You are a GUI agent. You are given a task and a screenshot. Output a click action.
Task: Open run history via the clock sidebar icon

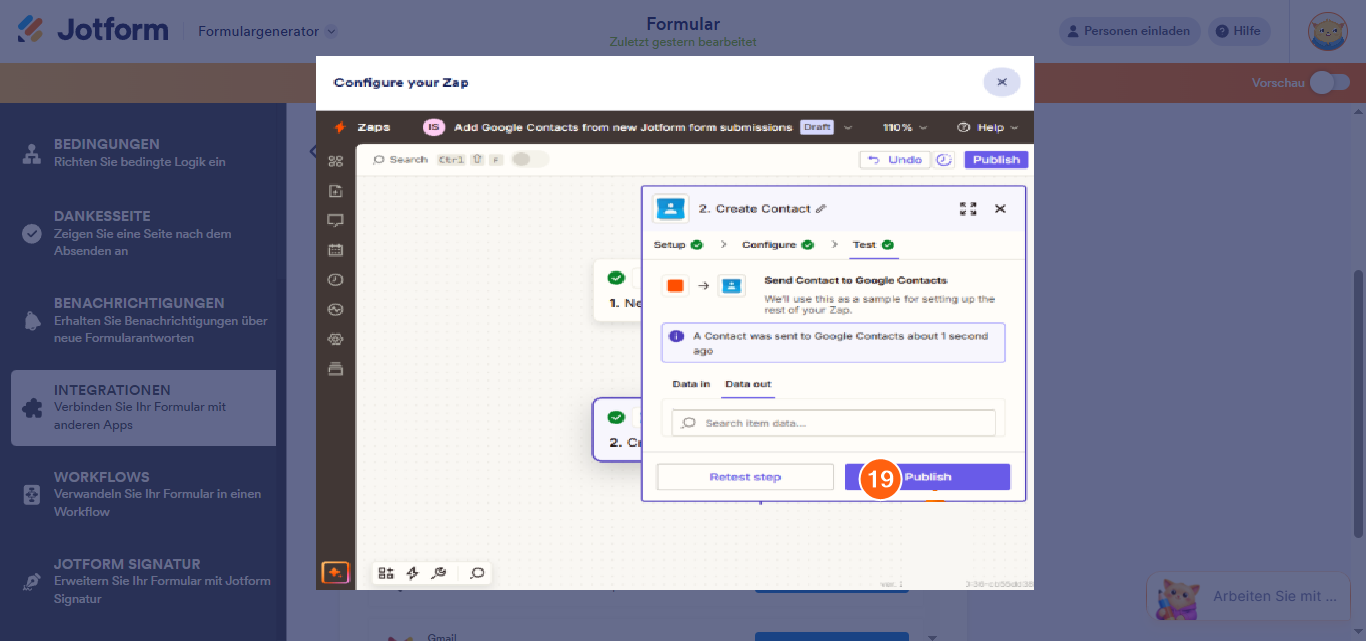pos(336,279)
